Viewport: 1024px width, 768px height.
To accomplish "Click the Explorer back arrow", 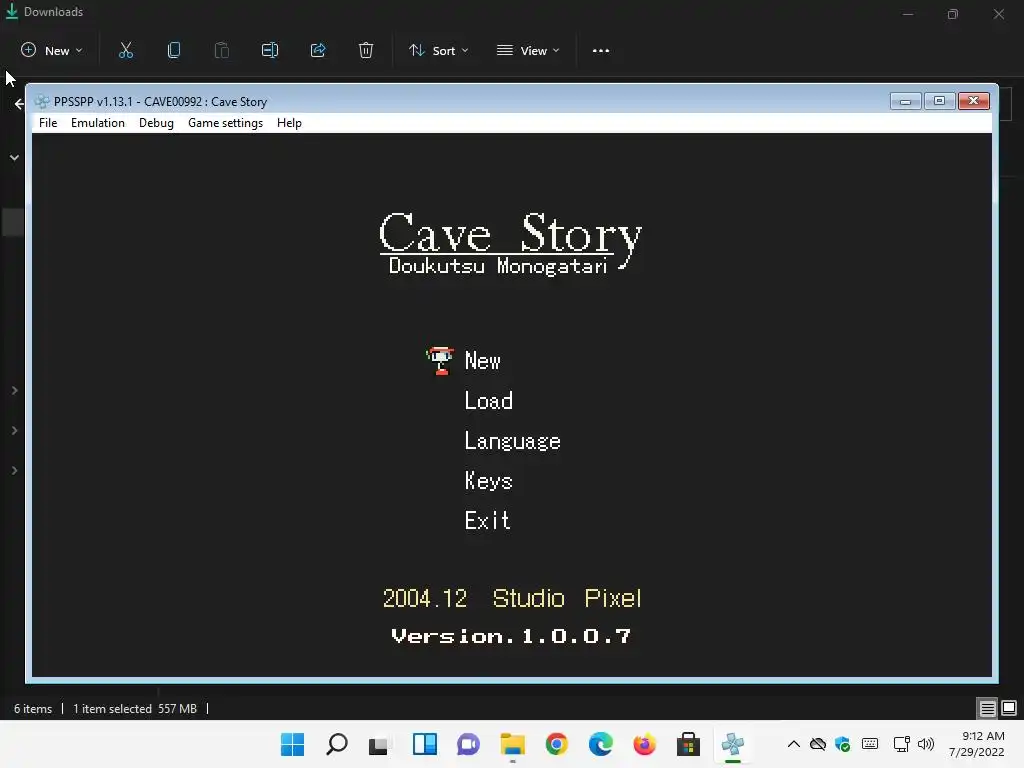I will click(x=19, y=104).
